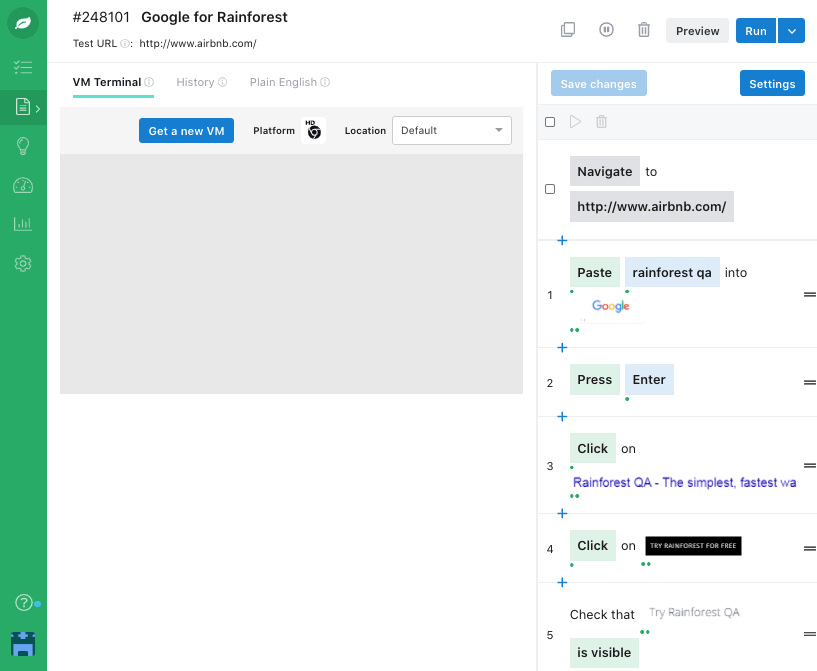
Task: Click the Rainforest QA link screenshot
Action: pos(684,482)
